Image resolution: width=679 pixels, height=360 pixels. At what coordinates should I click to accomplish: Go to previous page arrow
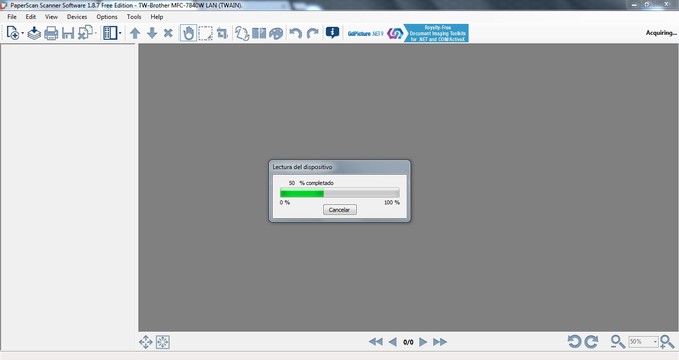click(392, 342)
